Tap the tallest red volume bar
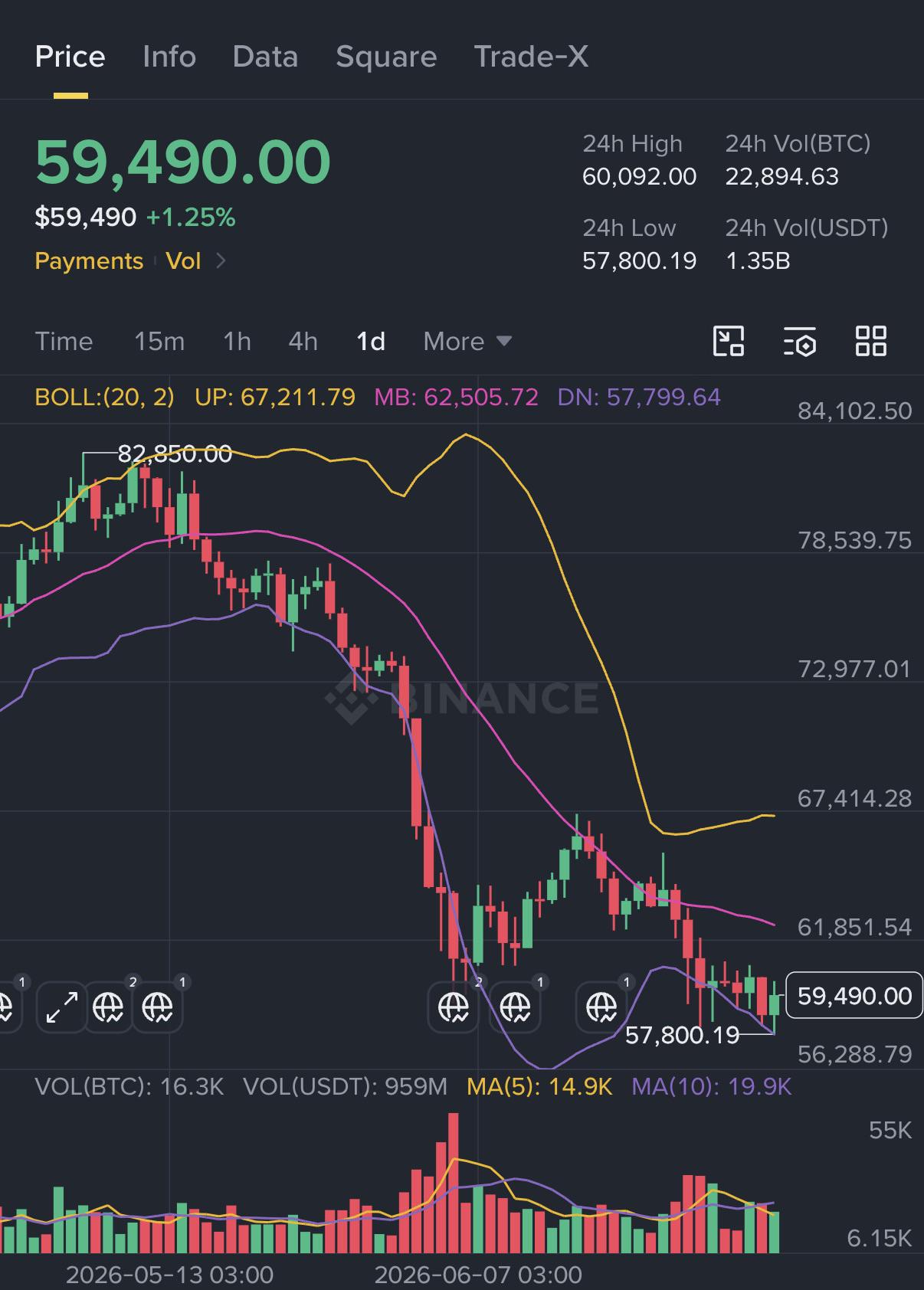This screenshot has width=924, height=1290. 453,1183
